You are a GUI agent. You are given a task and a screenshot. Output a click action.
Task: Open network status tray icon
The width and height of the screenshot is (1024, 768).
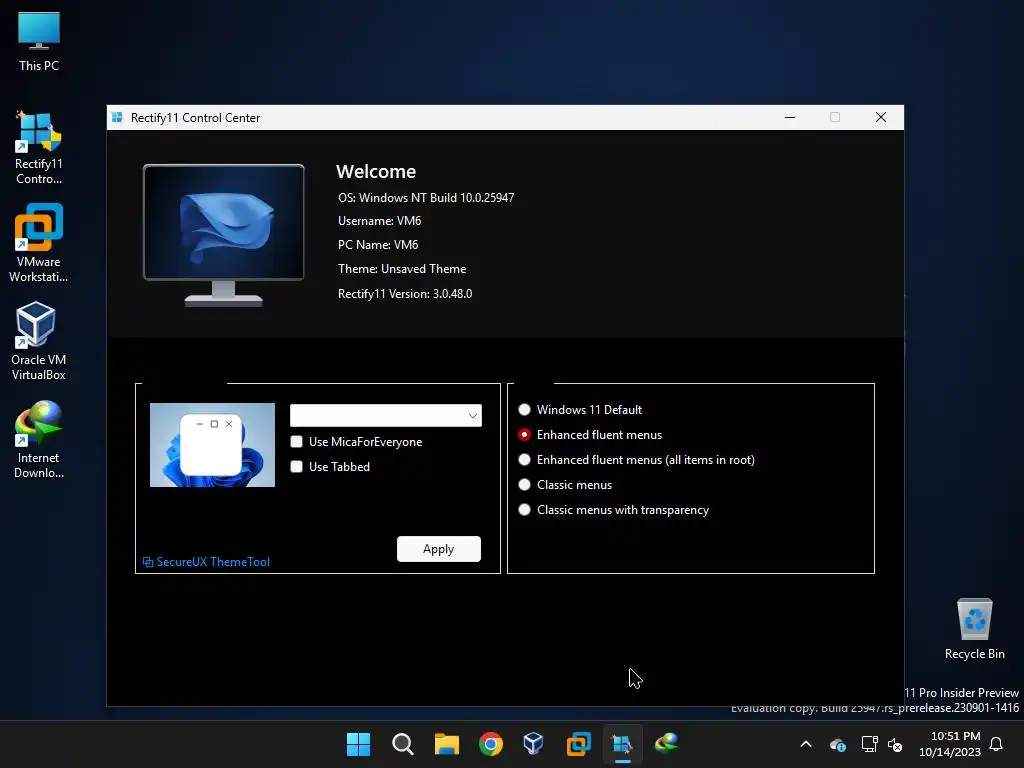tap(869, 744)
